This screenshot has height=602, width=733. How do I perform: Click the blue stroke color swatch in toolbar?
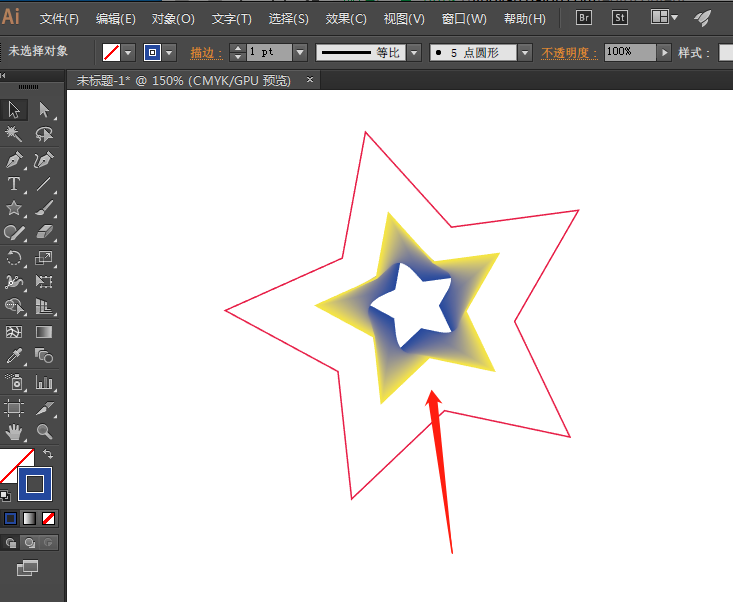click(35, 484)
